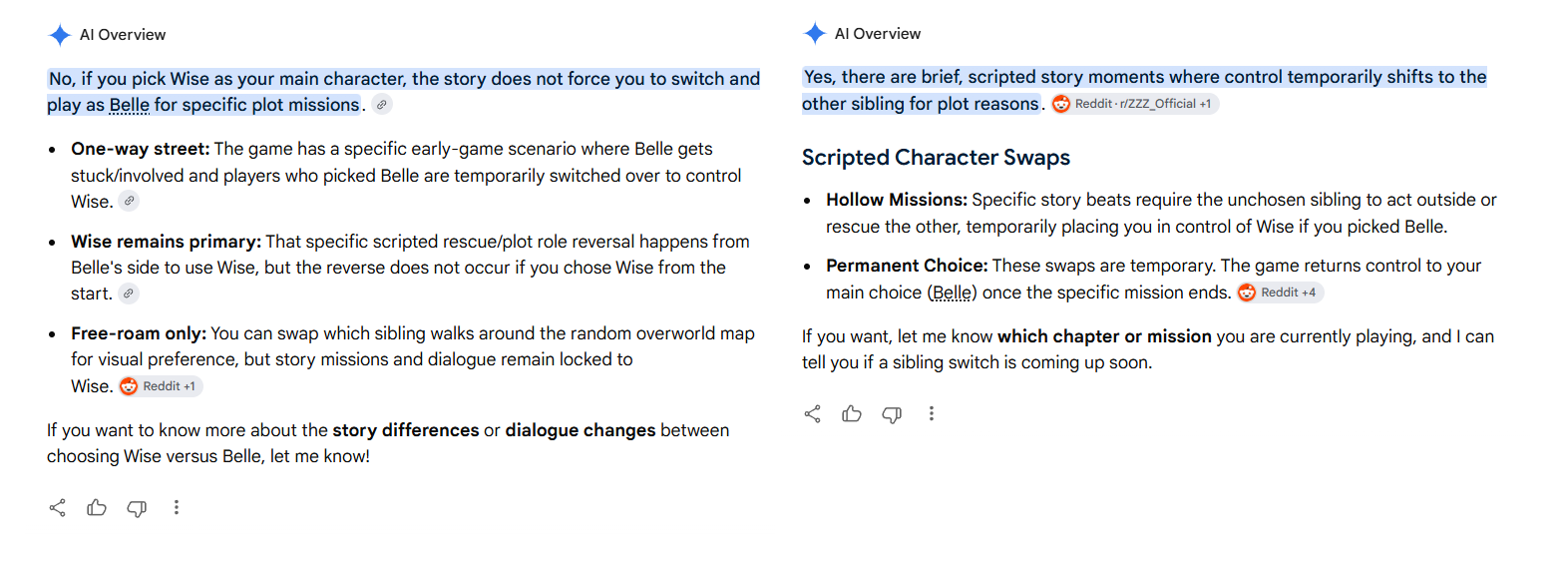
Task: Open the Reddit +1 source chip
Action: click(x=161, y=386)
